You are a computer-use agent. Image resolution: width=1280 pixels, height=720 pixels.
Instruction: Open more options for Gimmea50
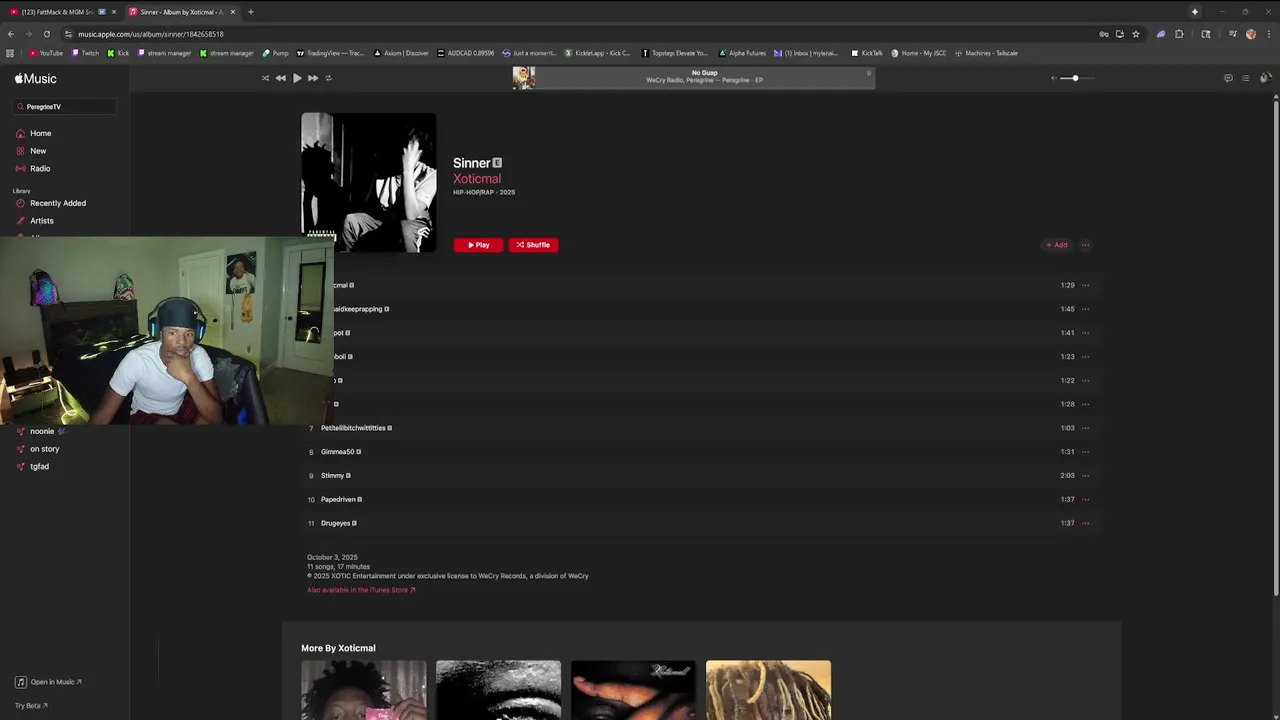pyautogui.click(x=1085, y=452)
